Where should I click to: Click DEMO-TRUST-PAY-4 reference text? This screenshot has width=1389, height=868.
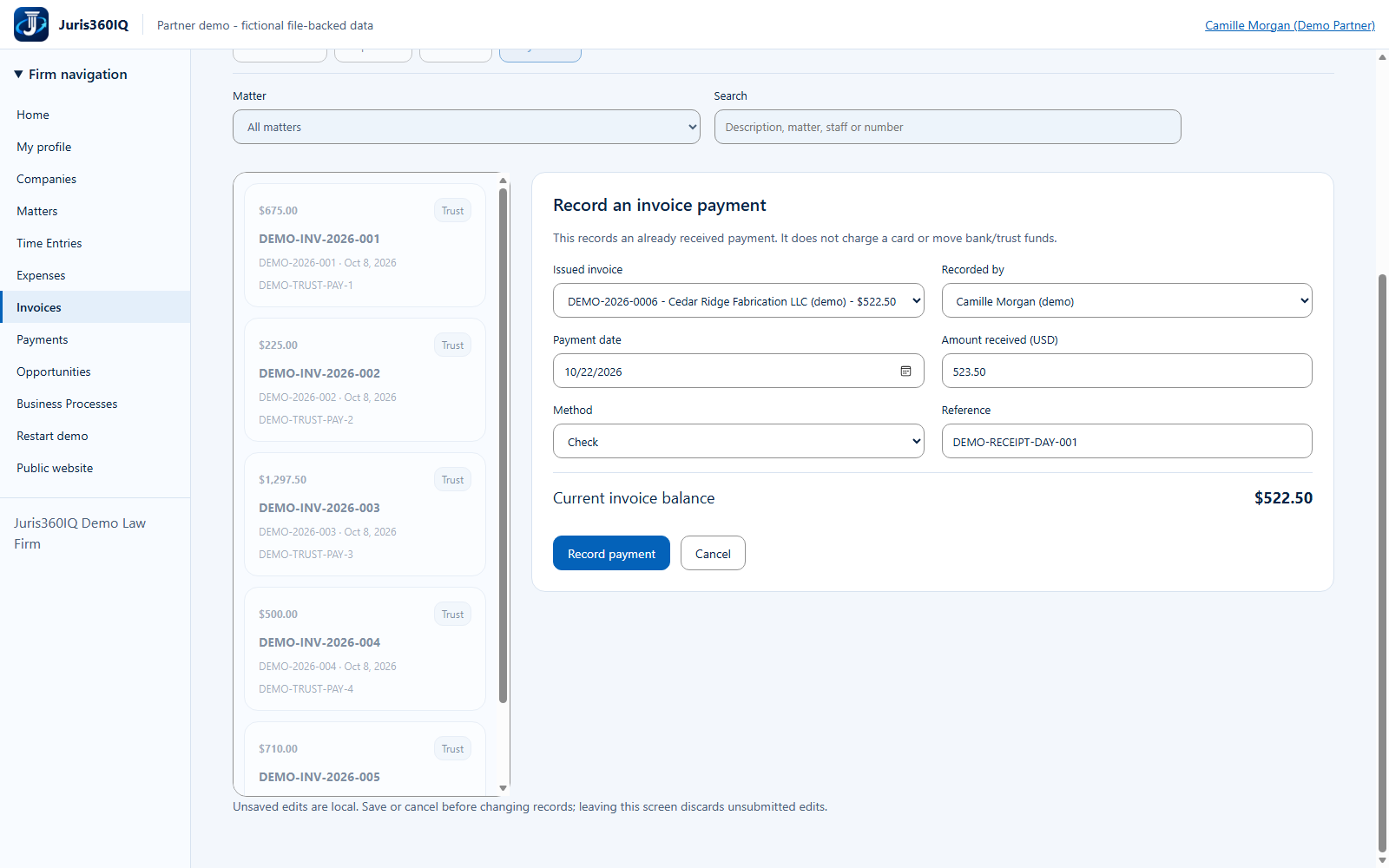(x=306, y=689)
